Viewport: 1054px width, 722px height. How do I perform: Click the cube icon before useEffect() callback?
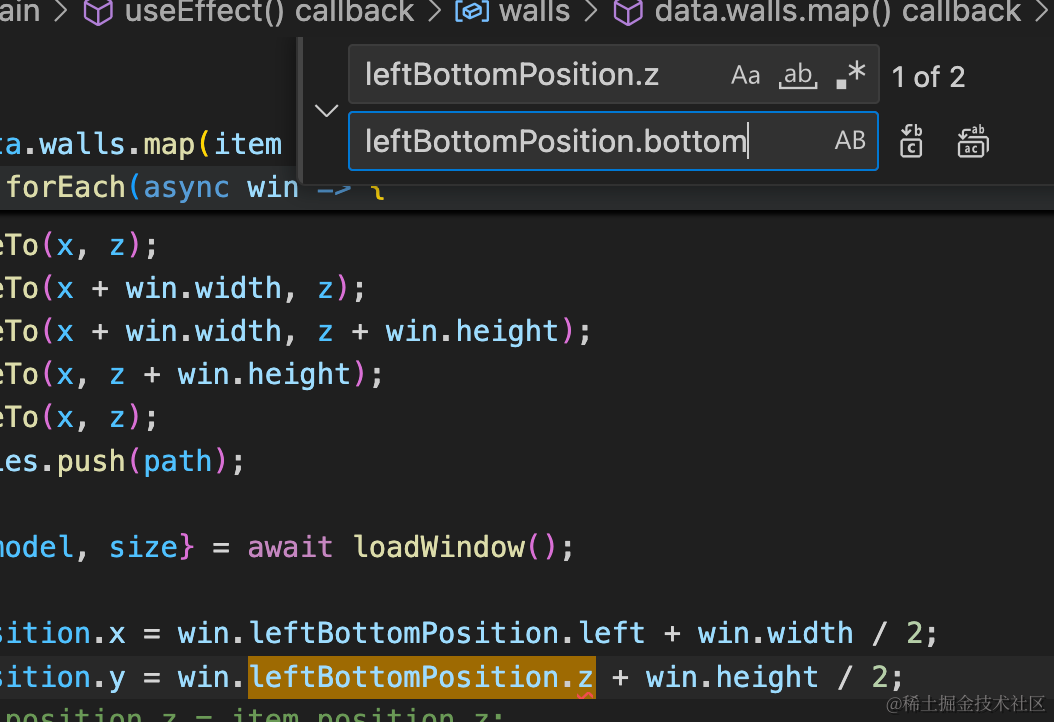(x=98, y=12)
